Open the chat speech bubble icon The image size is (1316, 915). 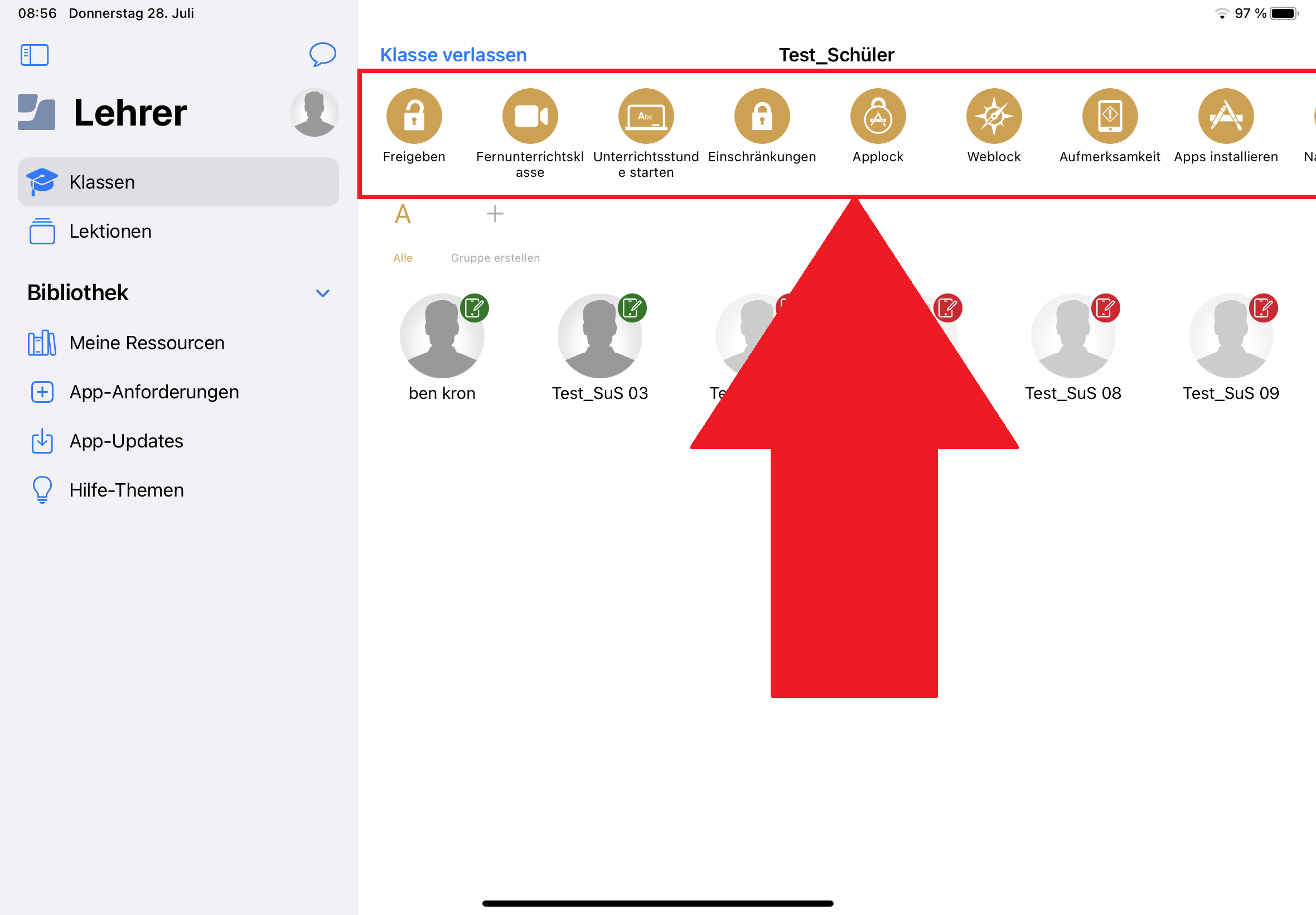coord(322,55)
